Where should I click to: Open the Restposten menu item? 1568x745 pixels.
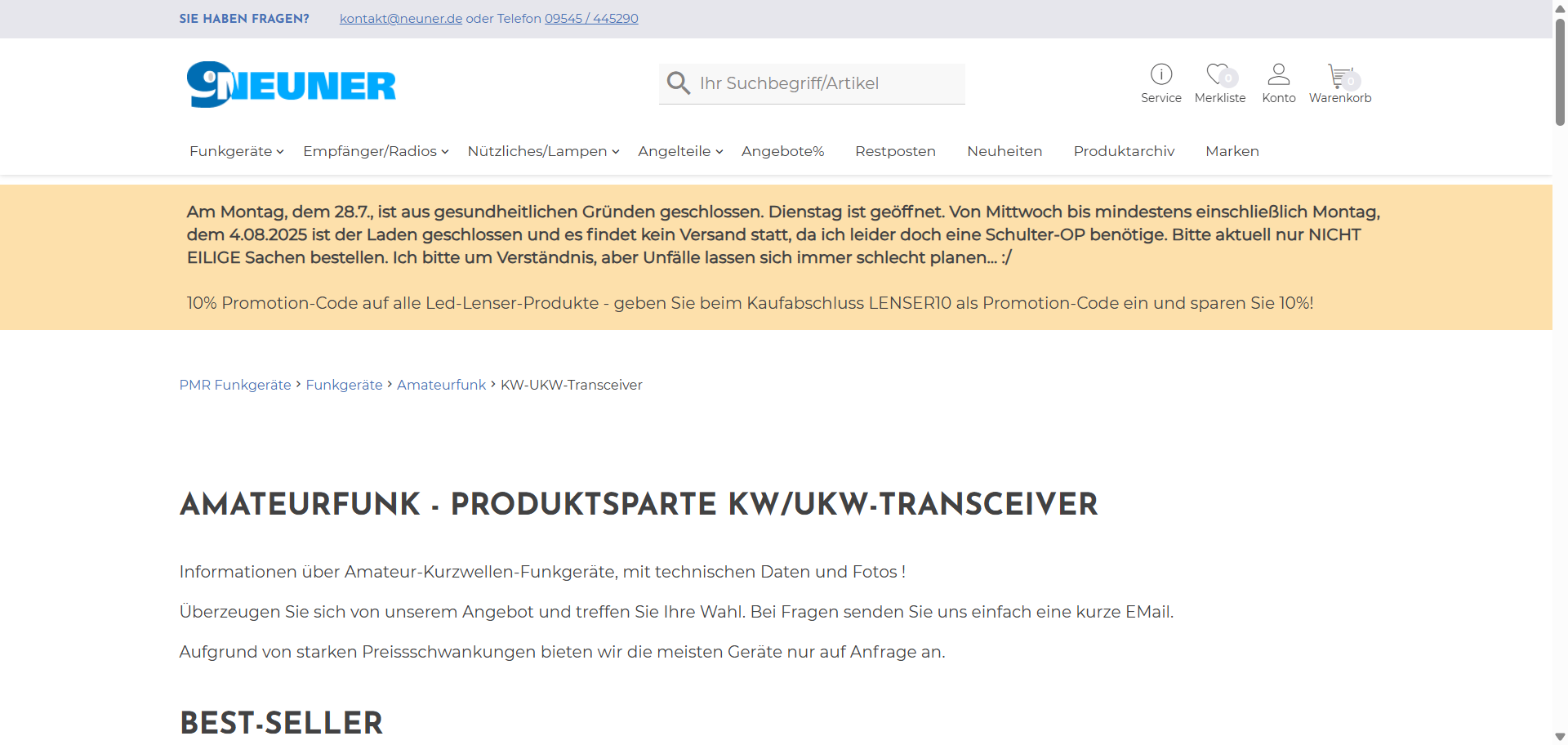click(x=895, y=151)
